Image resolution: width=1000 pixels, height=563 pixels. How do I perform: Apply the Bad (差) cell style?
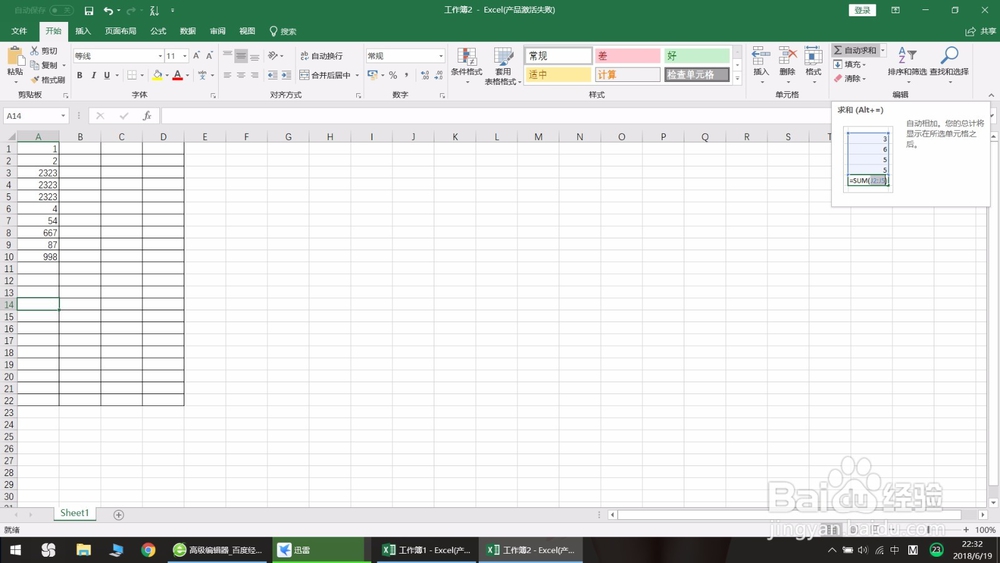pyautogui.click(x=628, y=56)
